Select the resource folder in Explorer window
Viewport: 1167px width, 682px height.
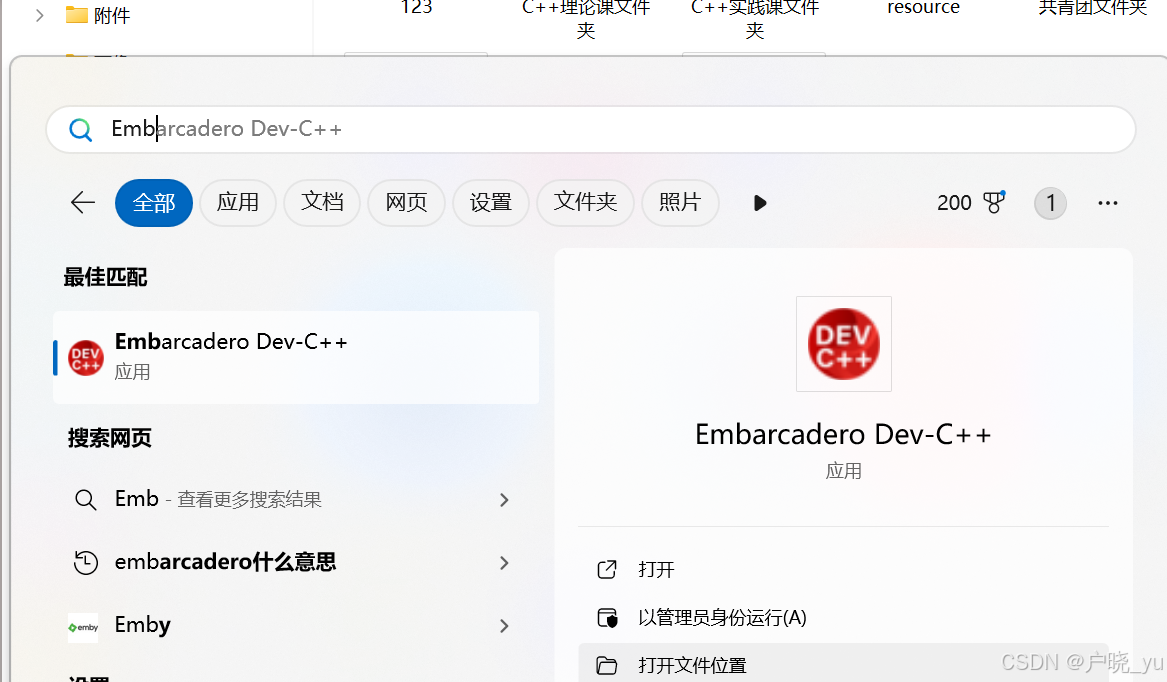click(x=923, y=8)
